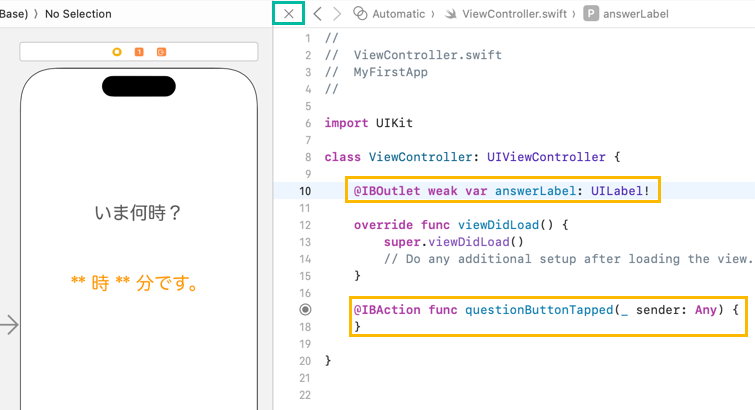Close the assistant editor pane

tap(289, 14)
